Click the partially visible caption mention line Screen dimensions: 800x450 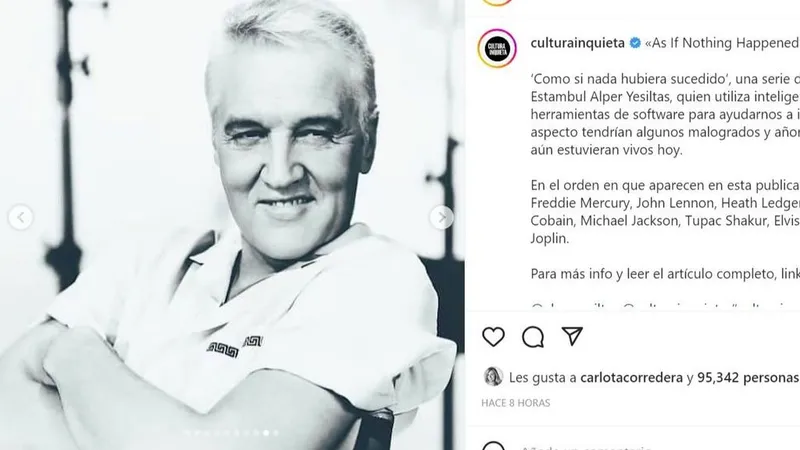tap(665, 306)
